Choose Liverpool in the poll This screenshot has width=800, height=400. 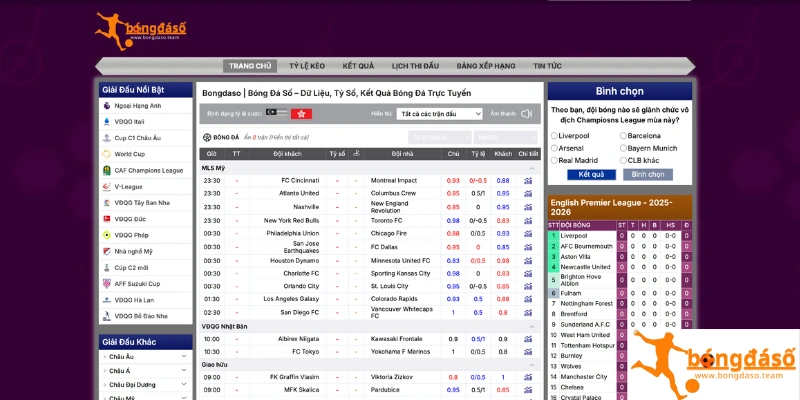click(555, 135)
